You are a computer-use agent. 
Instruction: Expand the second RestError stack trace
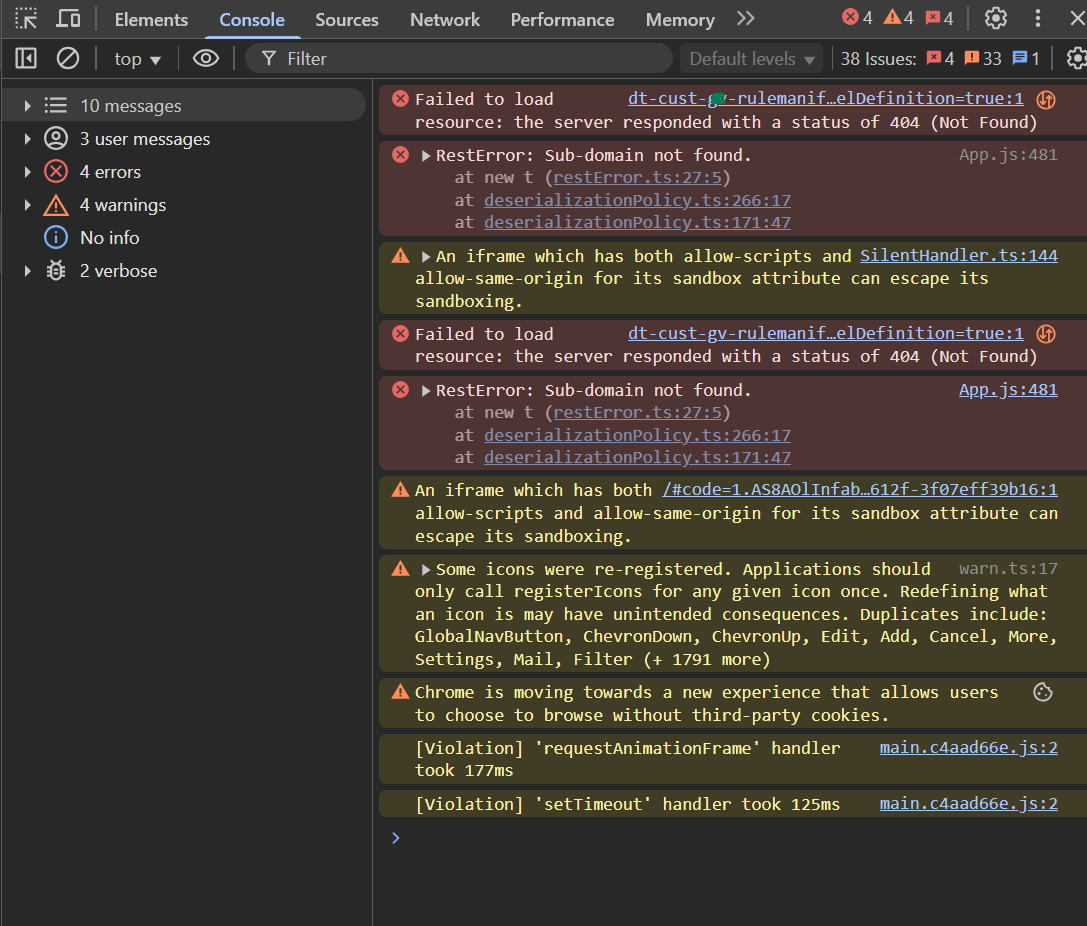pos(426,391)
